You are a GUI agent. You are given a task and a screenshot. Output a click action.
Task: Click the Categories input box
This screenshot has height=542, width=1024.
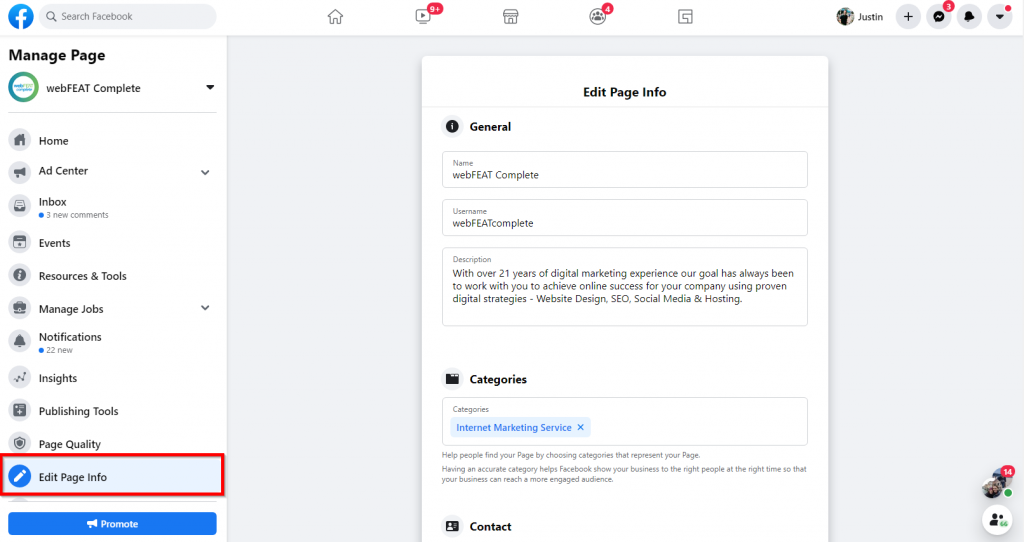point(624,421)
